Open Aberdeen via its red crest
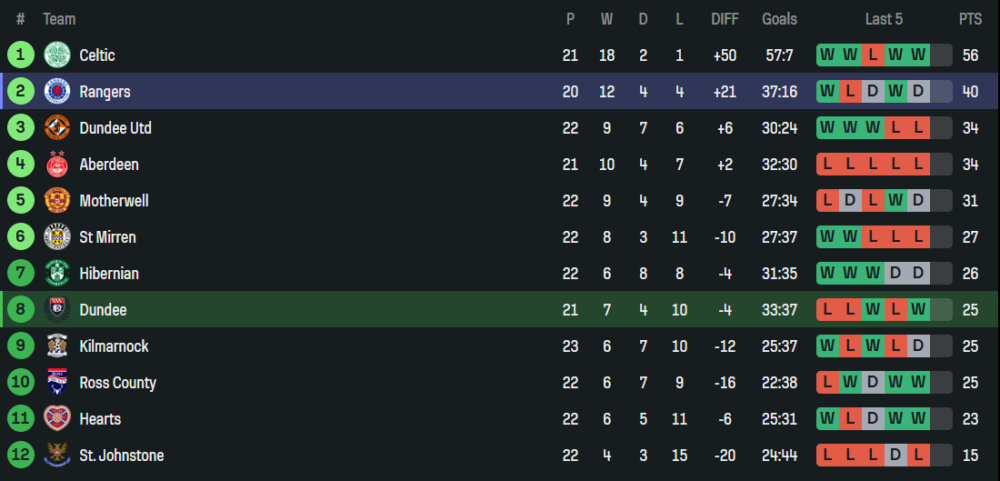 click(x=55, y=164)
